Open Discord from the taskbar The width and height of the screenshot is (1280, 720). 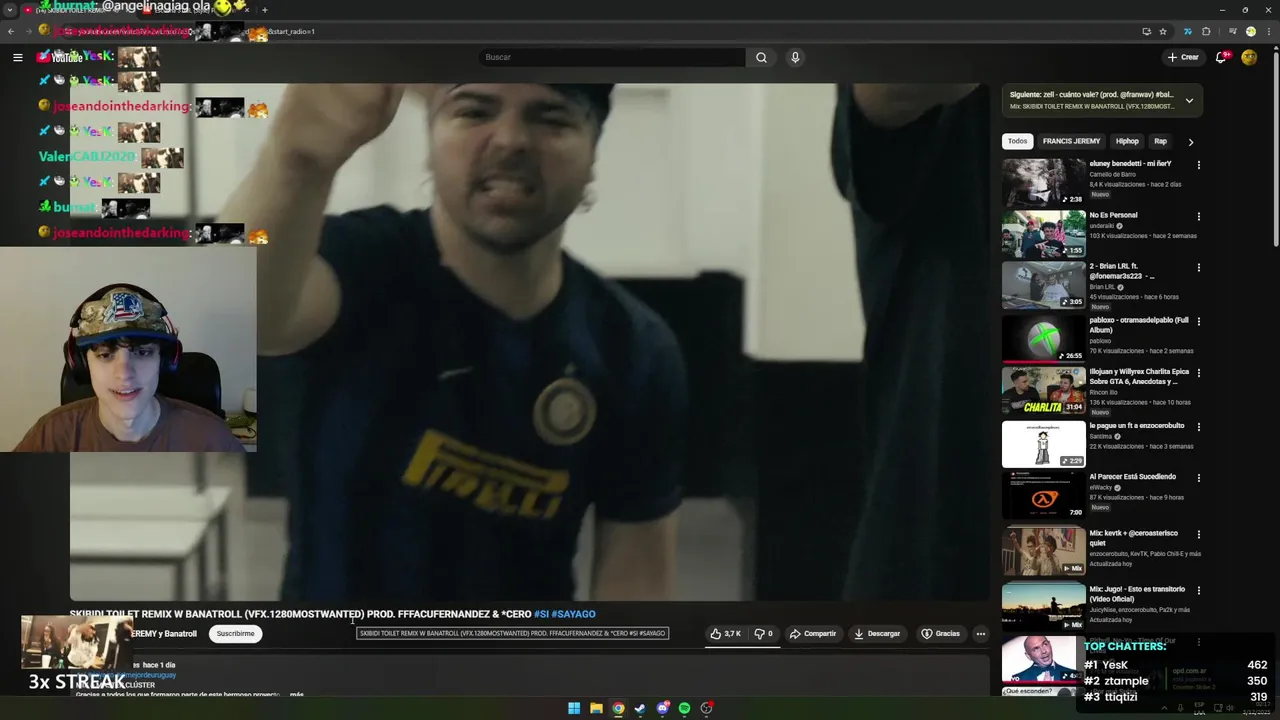pyautogui.click(x=662, y=708)
